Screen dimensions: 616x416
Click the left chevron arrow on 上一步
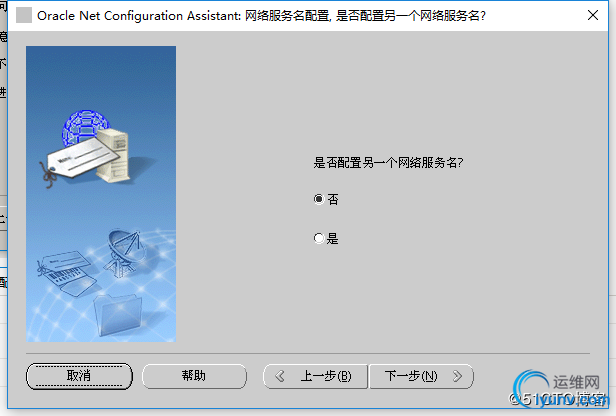click(280, 376)
